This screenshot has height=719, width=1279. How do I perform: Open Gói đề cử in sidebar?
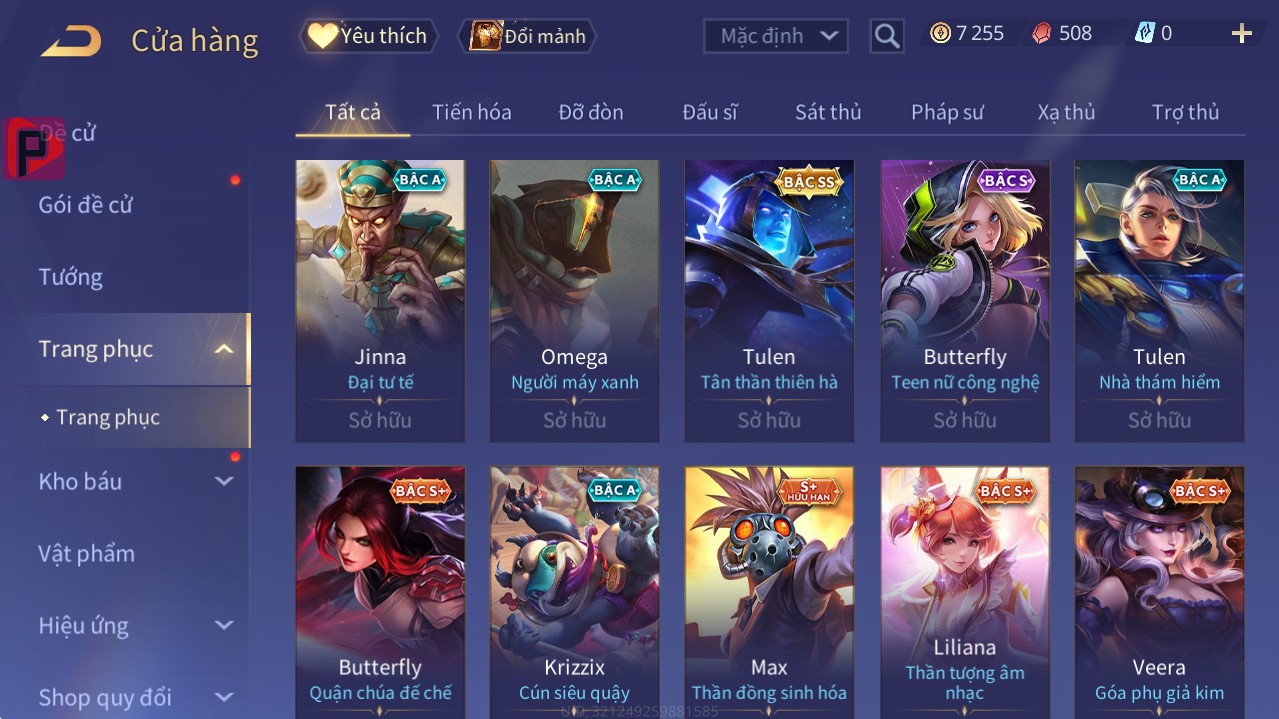coord(86,205)
